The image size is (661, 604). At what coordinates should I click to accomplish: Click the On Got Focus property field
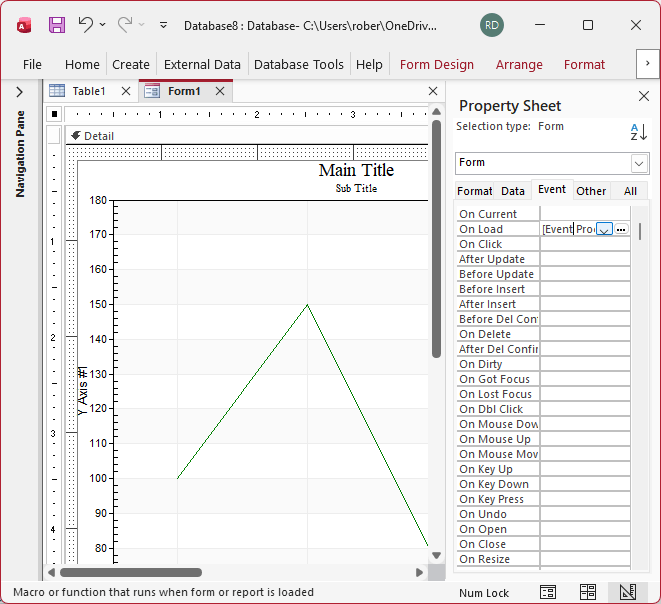click(x=585, y=379)
